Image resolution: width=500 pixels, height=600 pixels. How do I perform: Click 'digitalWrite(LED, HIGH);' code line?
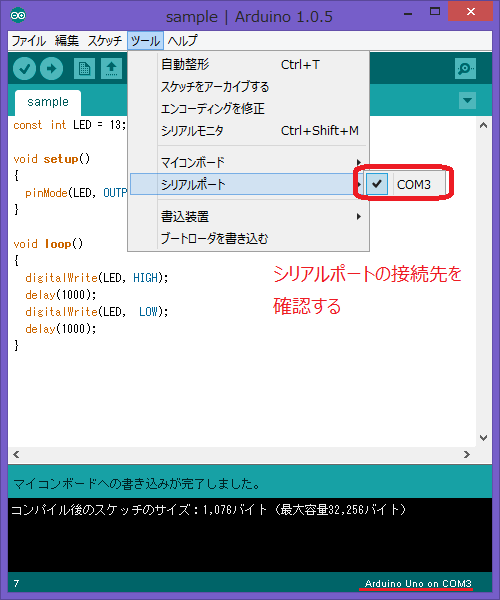pos(97,278)
